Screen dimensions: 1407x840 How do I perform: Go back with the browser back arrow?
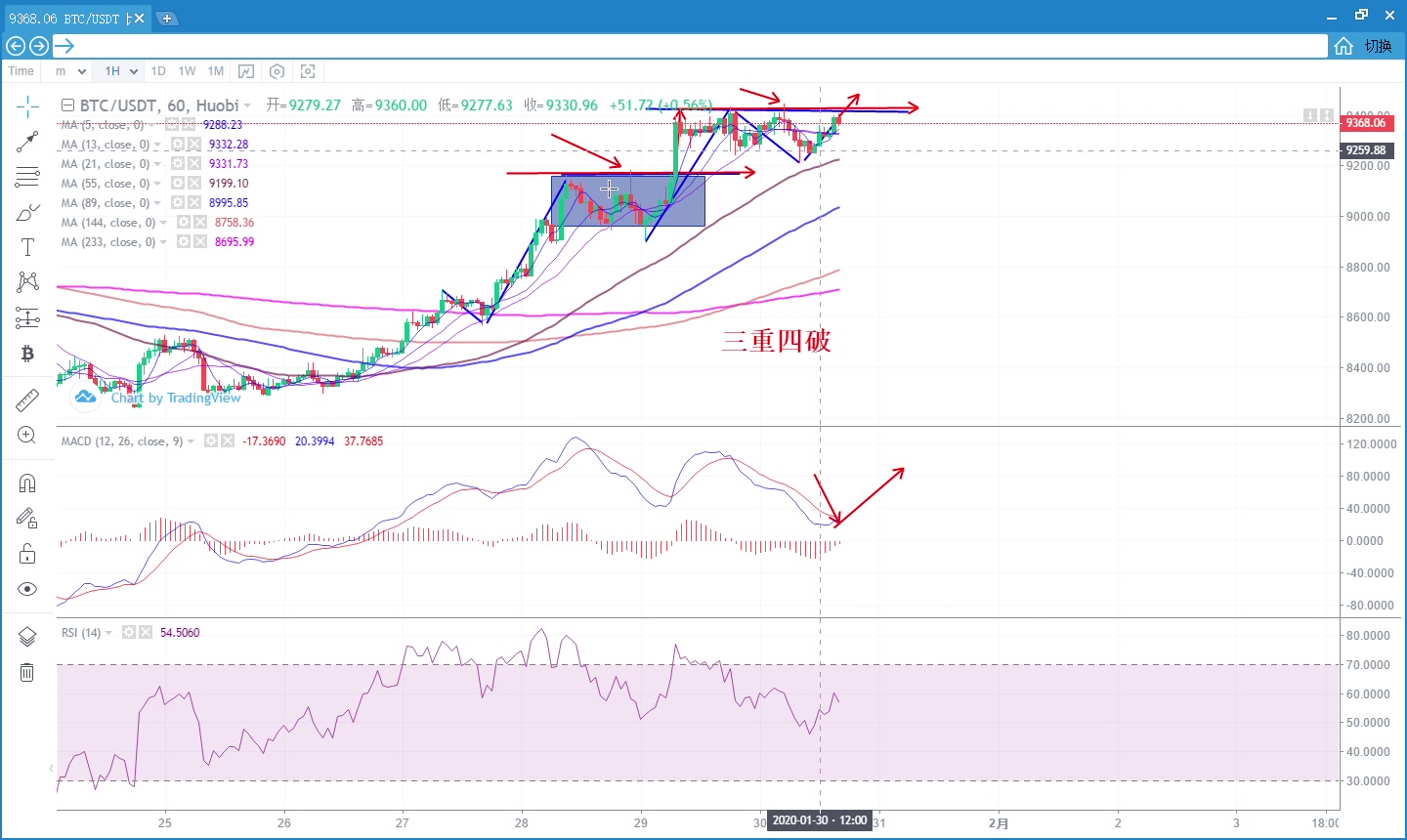coord(16,46)
